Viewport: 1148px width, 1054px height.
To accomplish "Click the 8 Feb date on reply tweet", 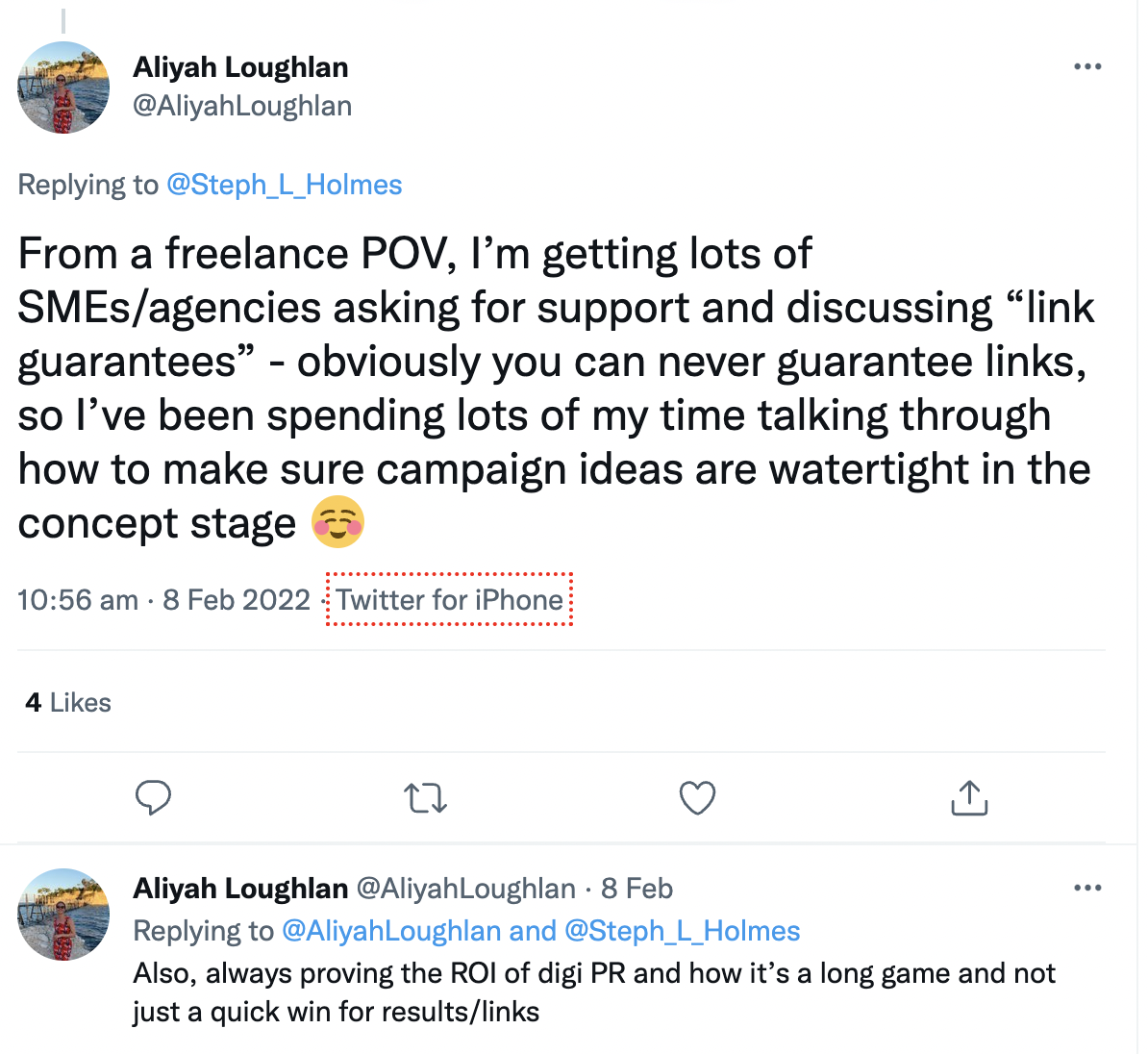I will [x=636, y=889].
